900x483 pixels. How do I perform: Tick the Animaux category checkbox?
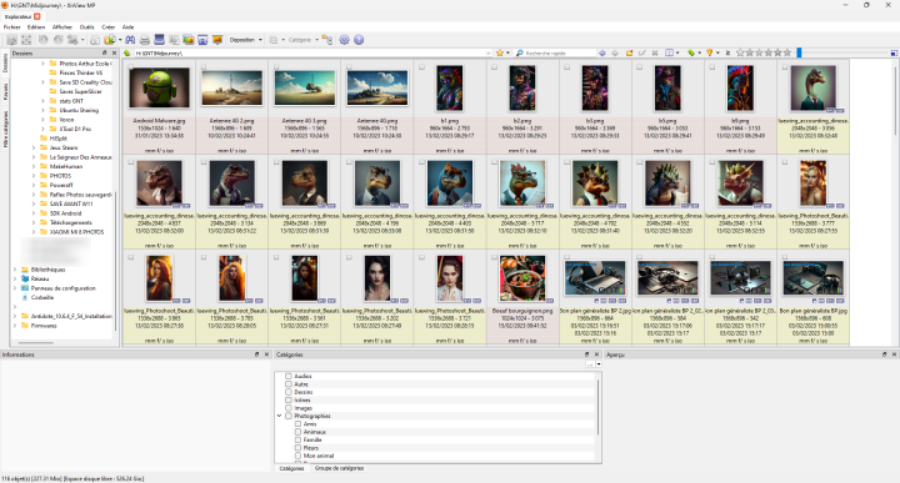[x=298, y=431]
